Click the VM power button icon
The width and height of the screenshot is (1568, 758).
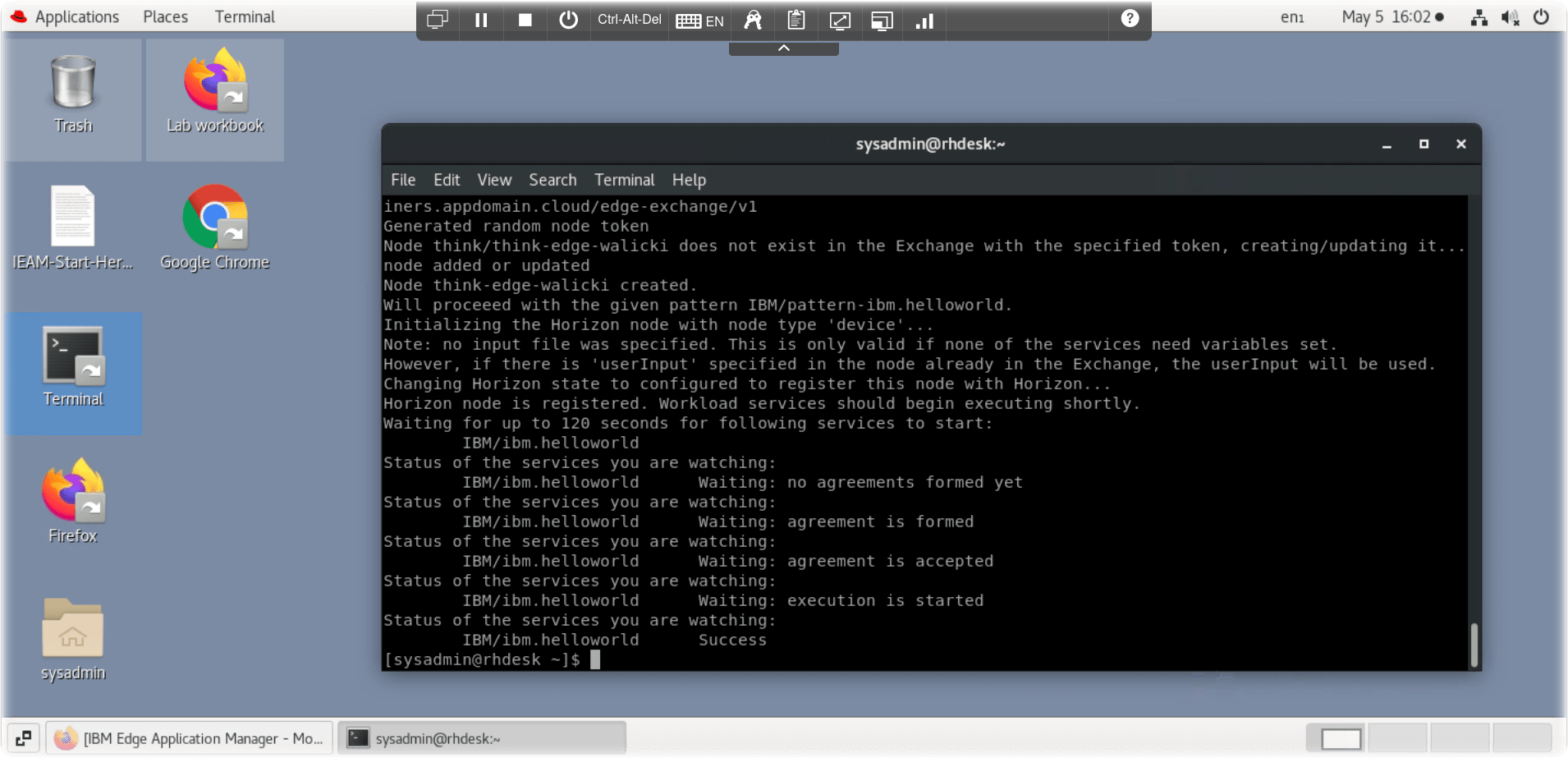coord(568,20)
